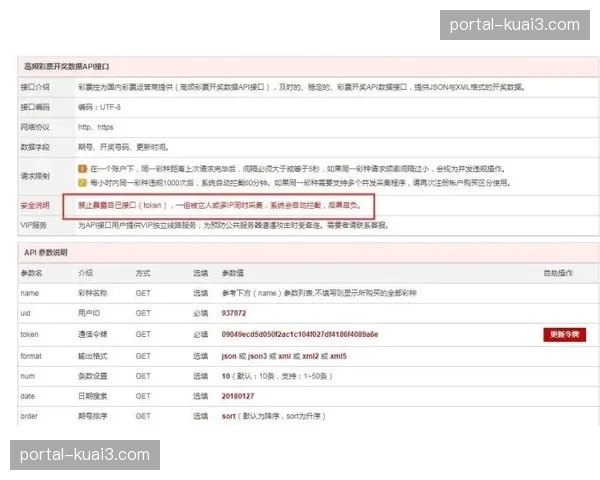The image size is (600, 480).
Task: Click the second 请求限制 rule about 1000次
Action: coord(300,183)
